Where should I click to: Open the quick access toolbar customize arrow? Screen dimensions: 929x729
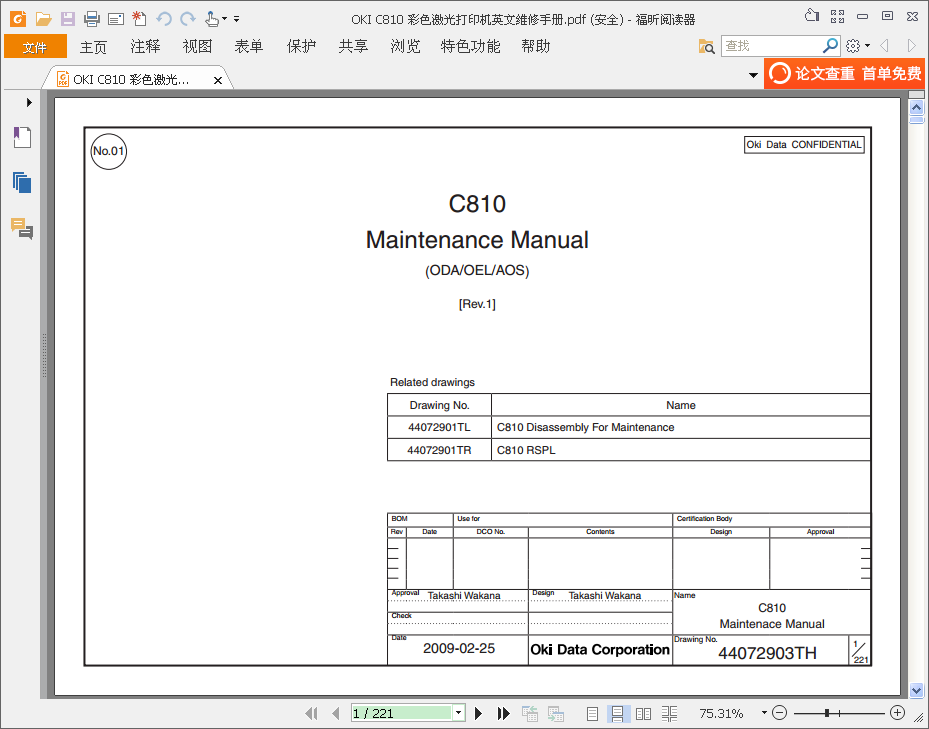tap(236, 19)
